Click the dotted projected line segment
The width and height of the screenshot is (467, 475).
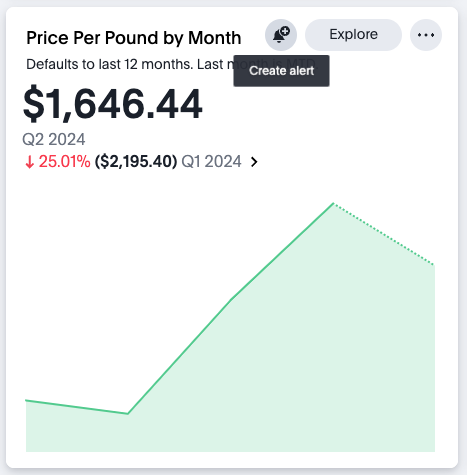[x=383, y=234]
